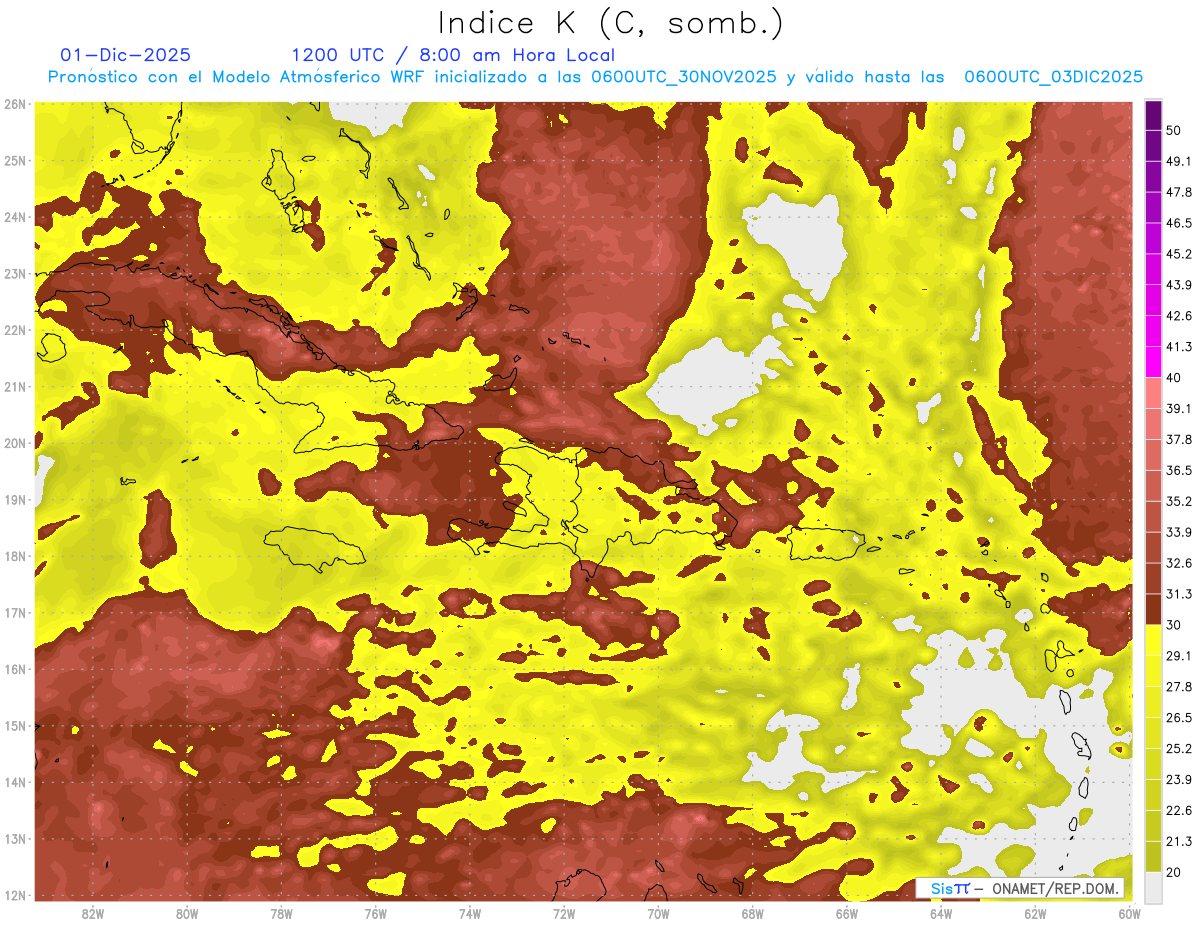
Task: Click the "64W" longitude label
Action: (x=941, y=913)
